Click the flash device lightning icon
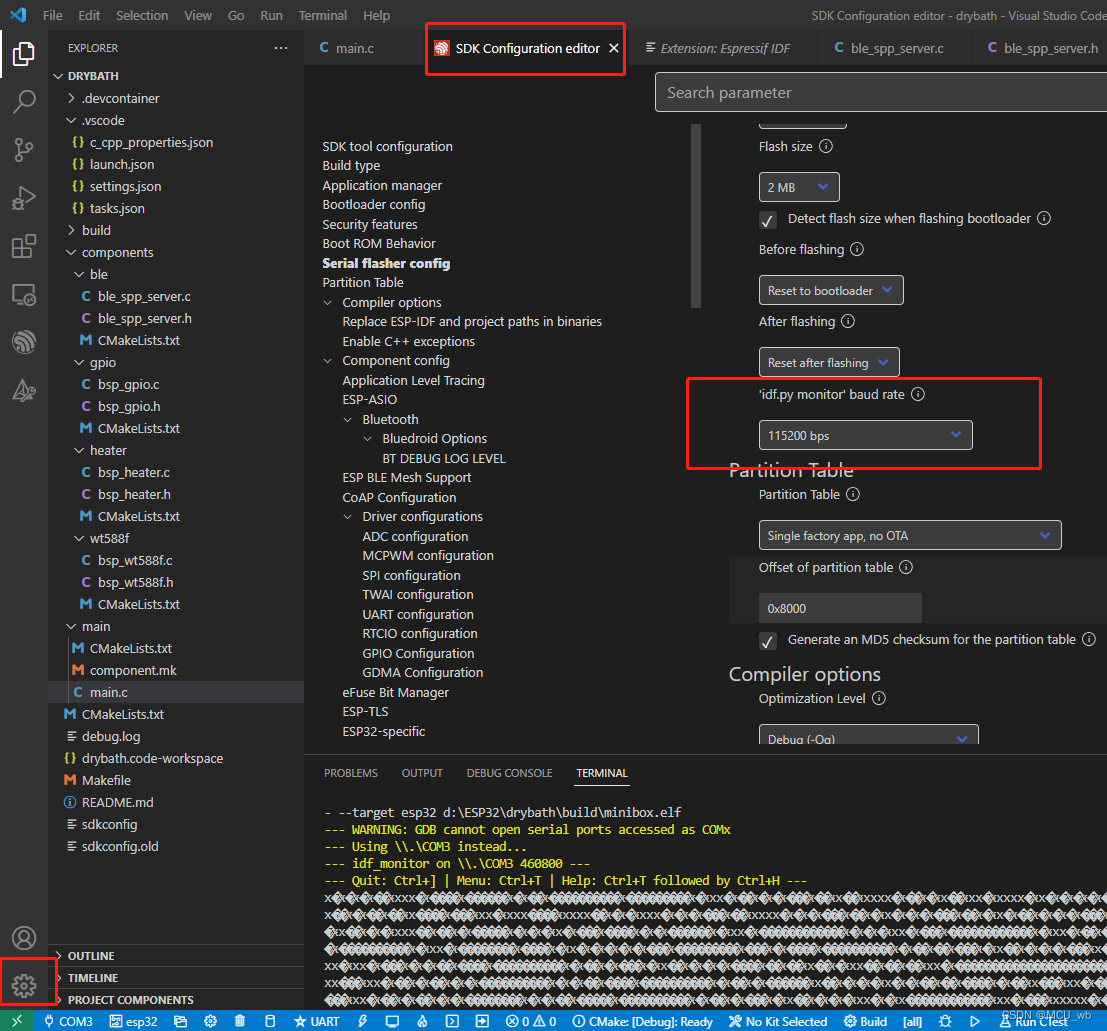 pyautogui.click(x=362, y=1021)
